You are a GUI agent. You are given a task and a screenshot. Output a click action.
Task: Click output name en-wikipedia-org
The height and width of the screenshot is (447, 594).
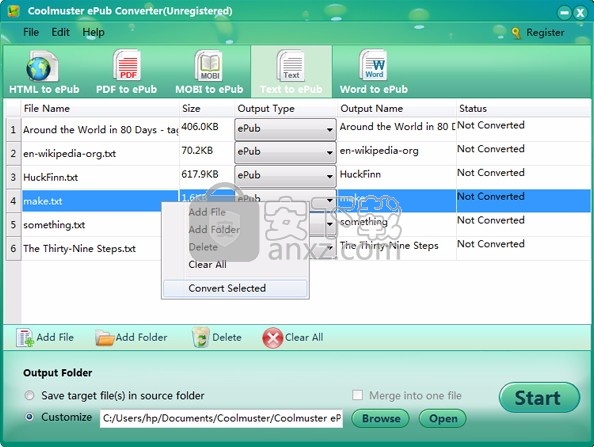pos(379,151)
